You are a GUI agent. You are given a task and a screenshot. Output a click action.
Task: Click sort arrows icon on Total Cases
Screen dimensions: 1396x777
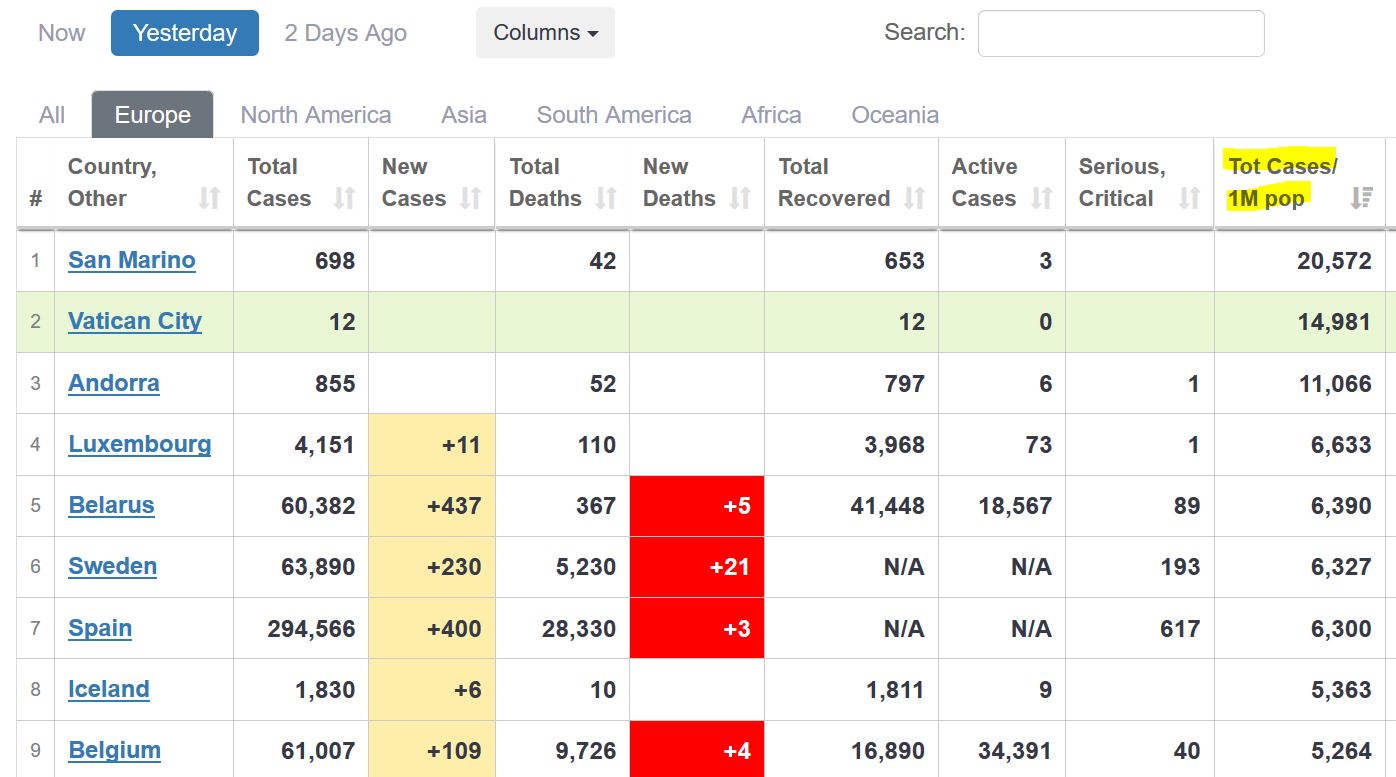(x=344, y=198)
